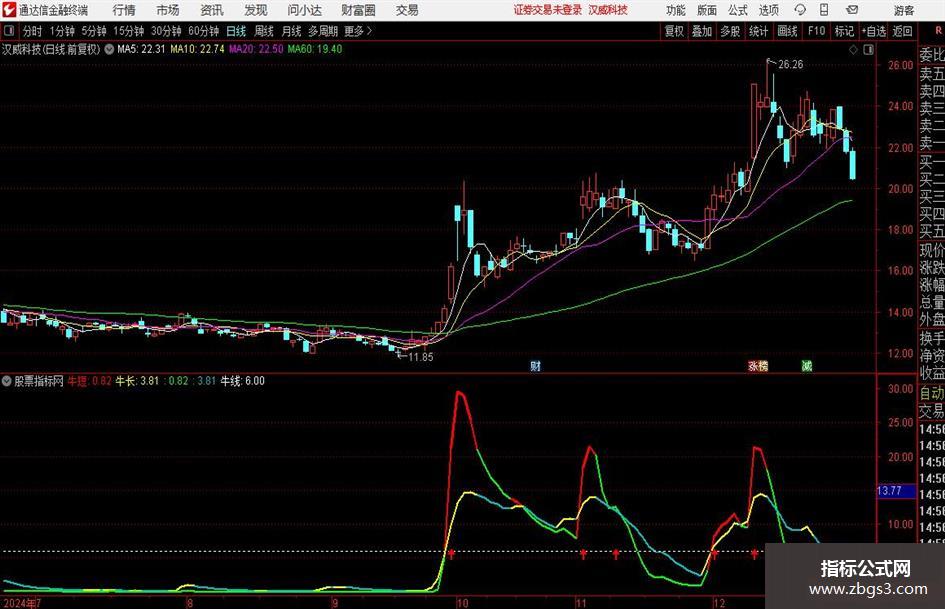The width and height of the screenshot is (945, 609).
Task: Click the 标记 mark button
Action: (x=844, y=31)
